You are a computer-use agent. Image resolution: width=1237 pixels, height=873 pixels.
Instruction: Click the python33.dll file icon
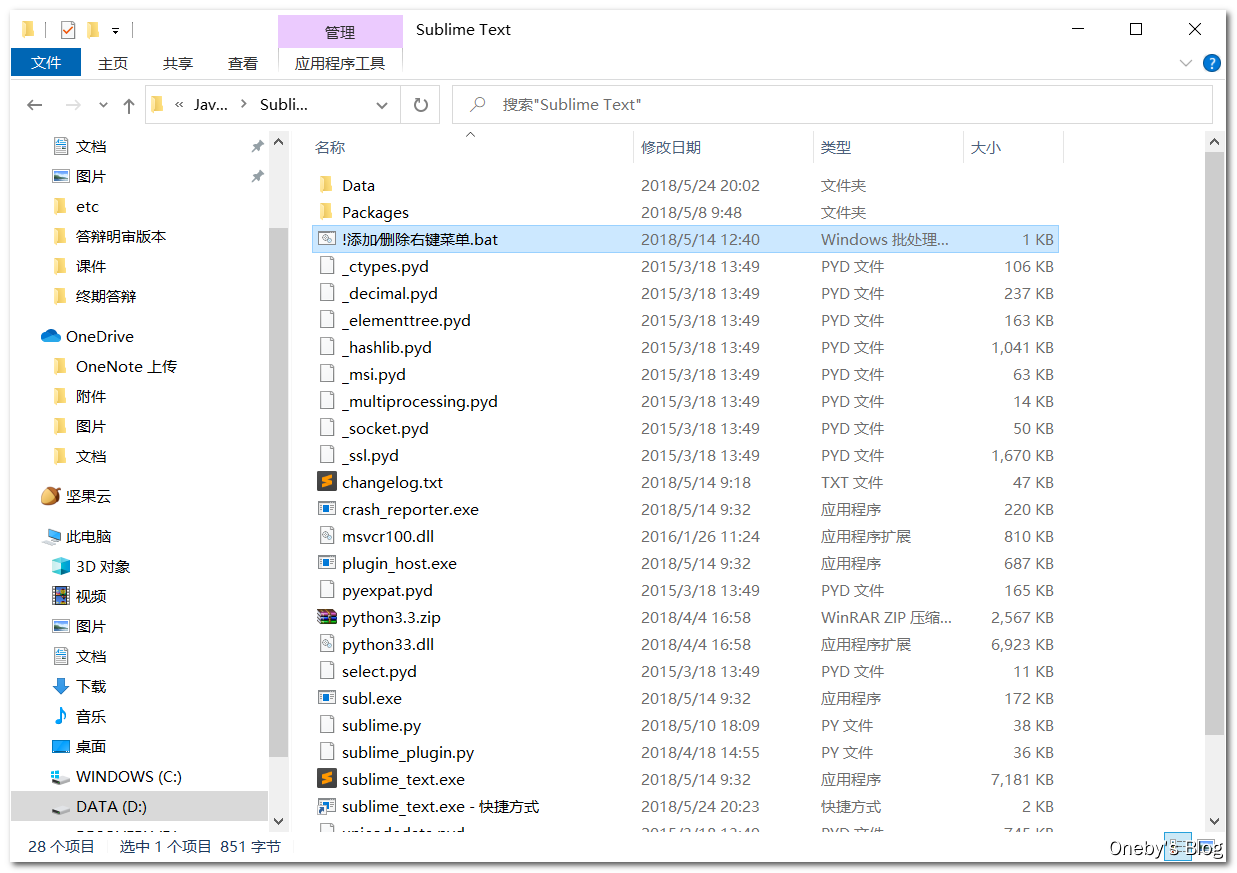pyautogui.click(x=326, y=644)
